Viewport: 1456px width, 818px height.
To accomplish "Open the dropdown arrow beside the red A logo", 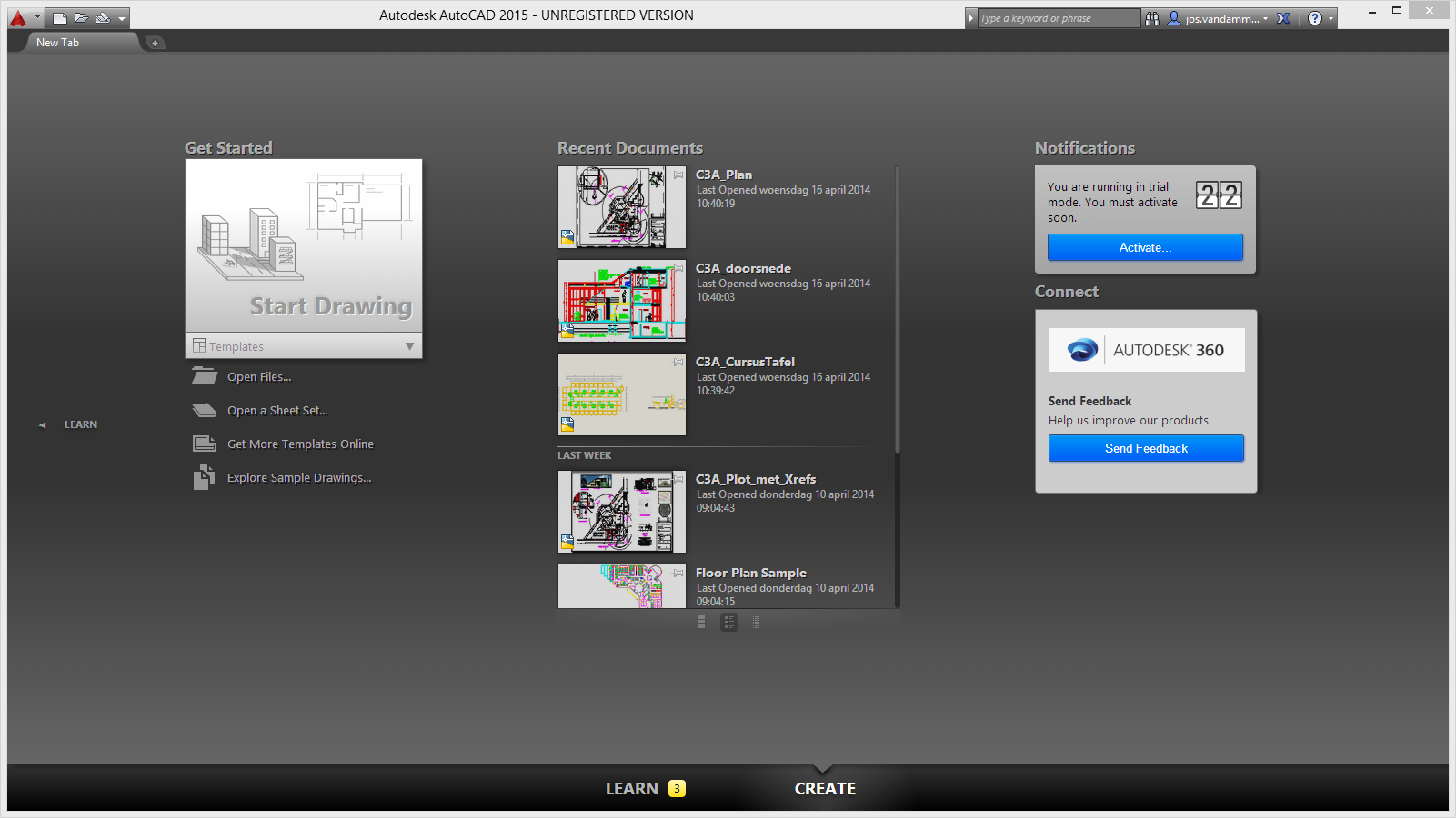I will tap(37, 16).
